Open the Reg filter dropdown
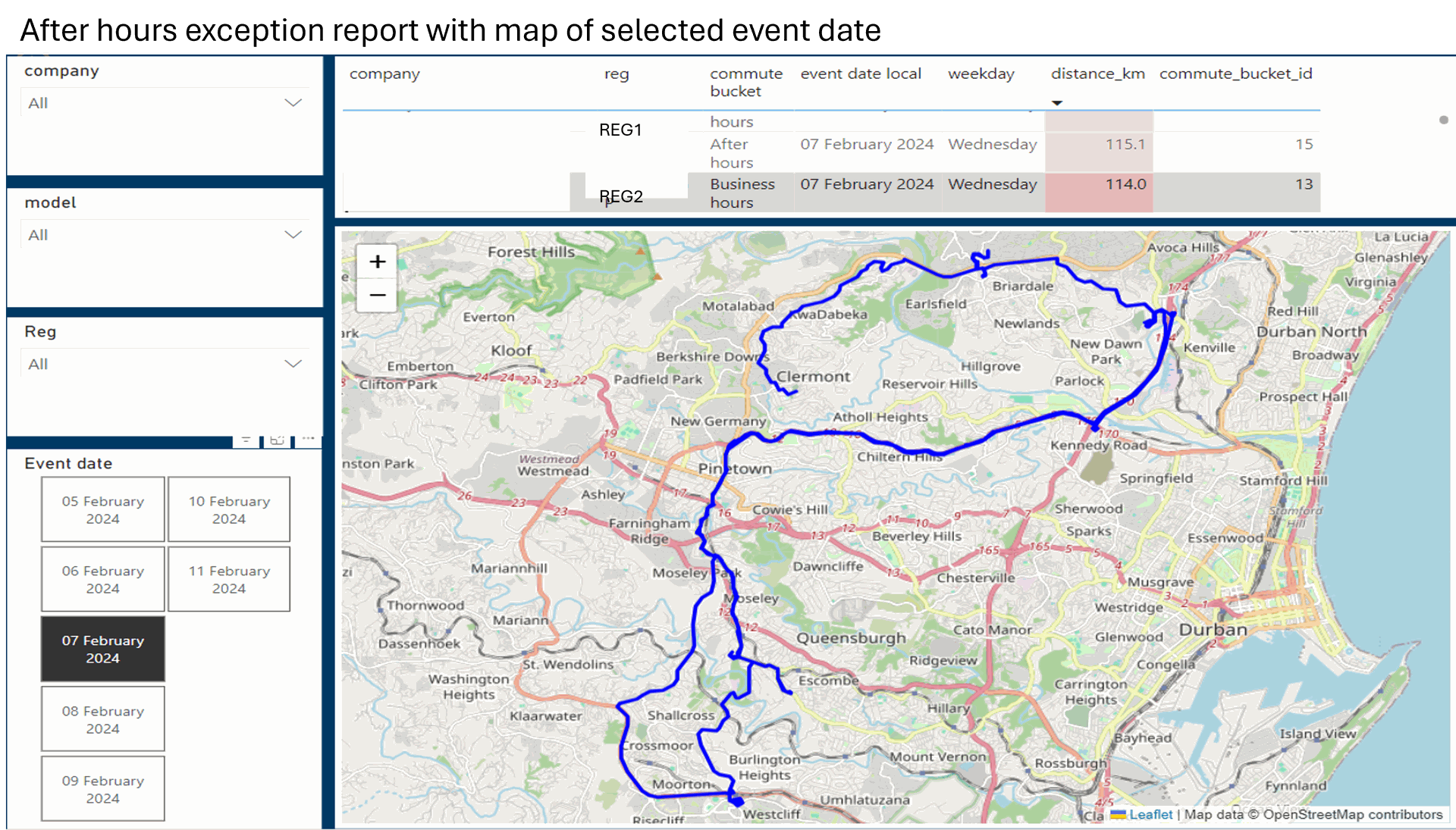 pos(293,364)
